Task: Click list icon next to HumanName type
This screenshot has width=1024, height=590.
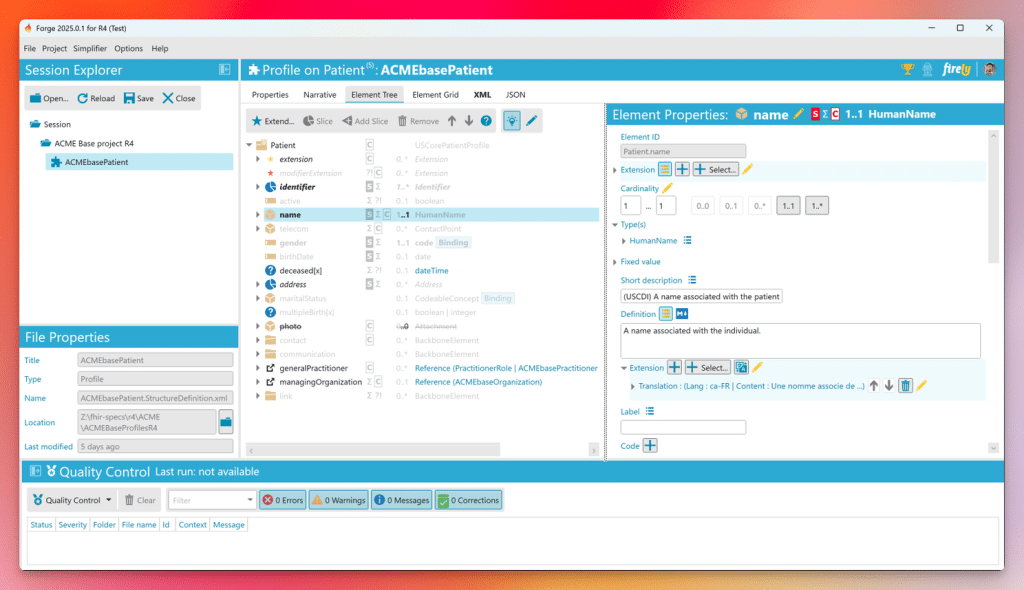Action: click(688, 240)
